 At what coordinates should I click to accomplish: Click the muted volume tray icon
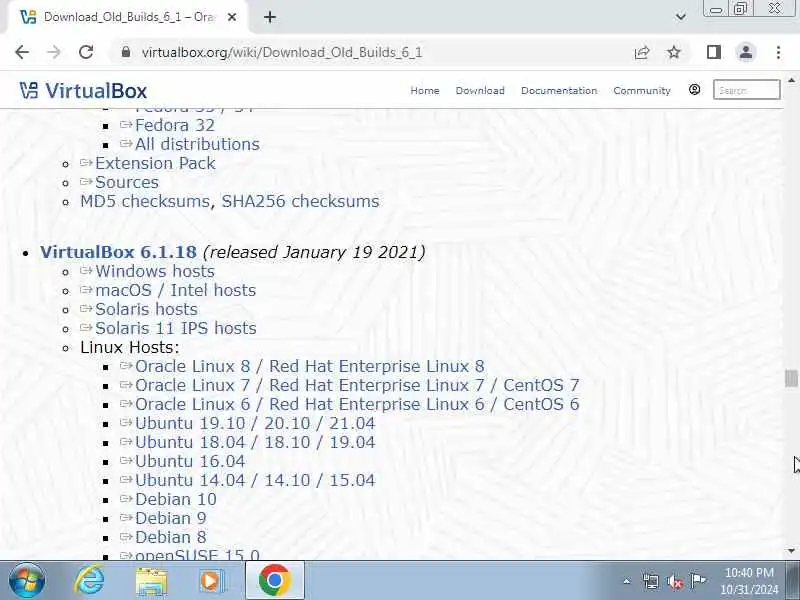(674, 581)
